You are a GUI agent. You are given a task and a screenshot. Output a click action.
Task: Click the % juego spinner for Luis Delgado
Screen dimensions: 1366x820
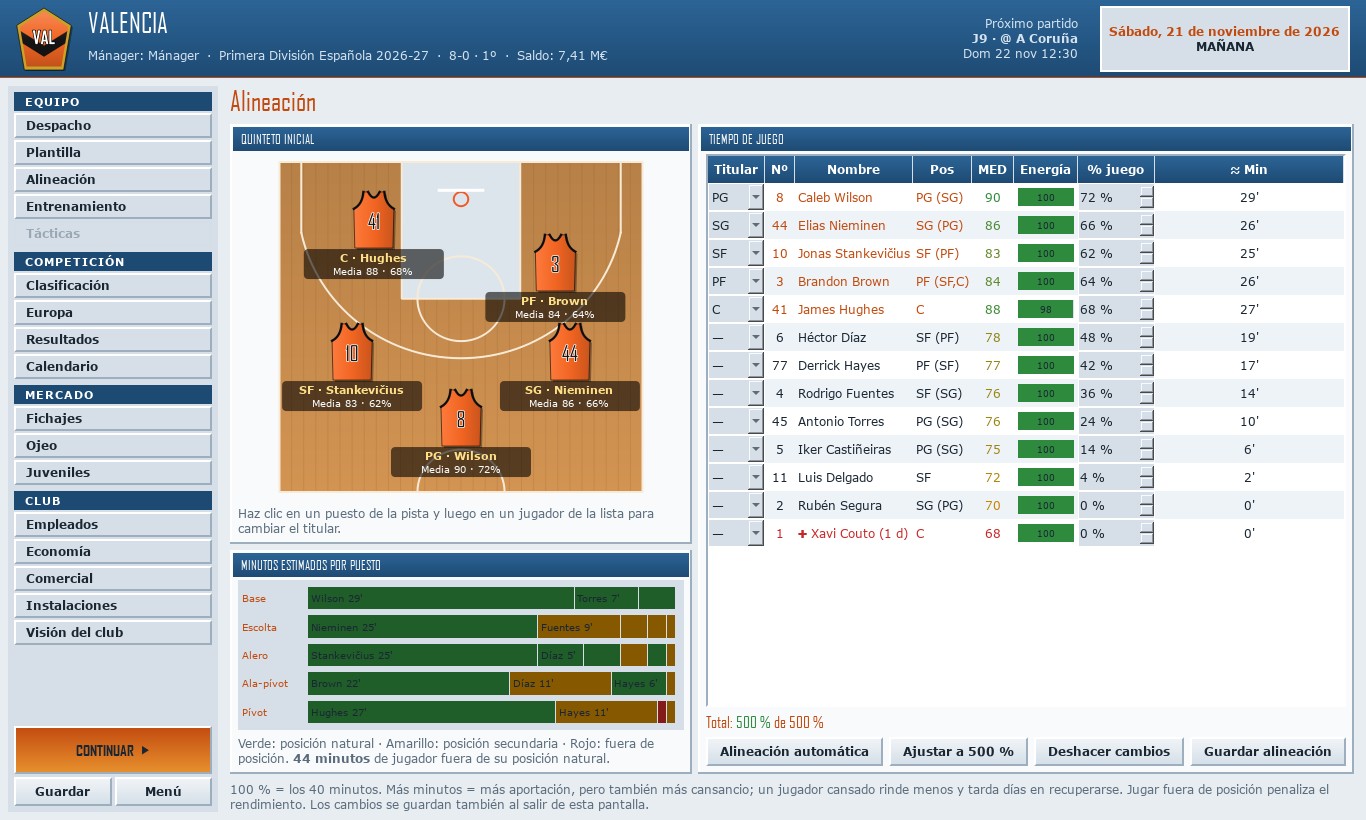pyautogui.click(x=1146, y=478)
